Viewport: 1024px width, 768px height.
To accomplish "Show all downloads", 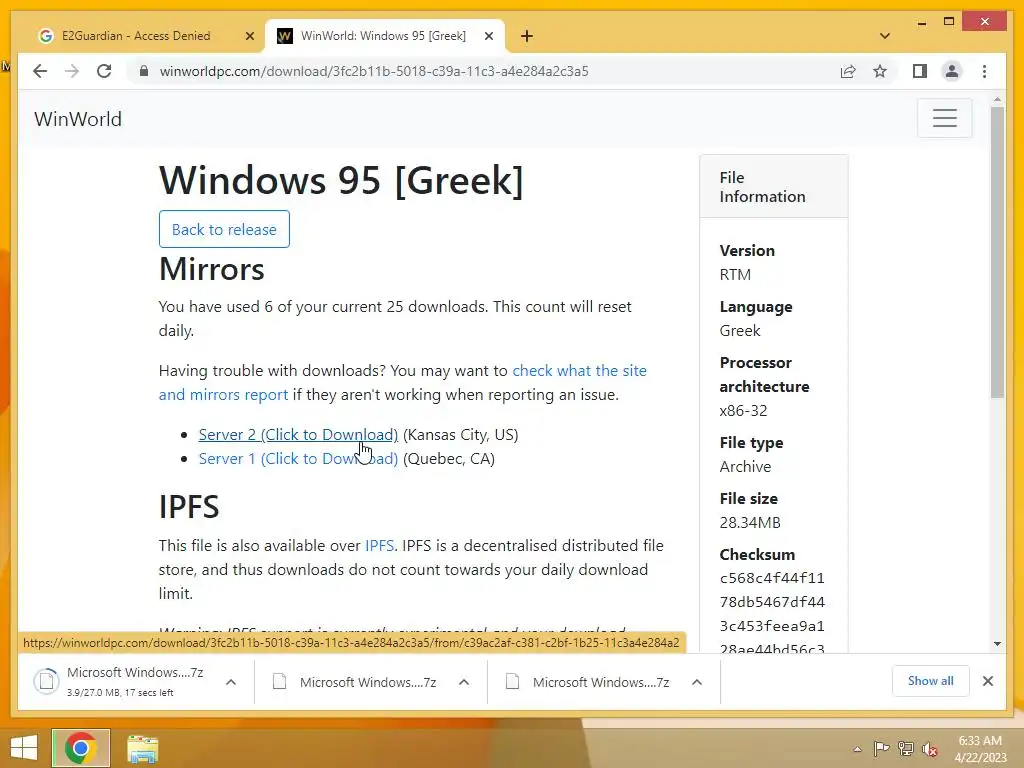I will [x=931, y=680].
